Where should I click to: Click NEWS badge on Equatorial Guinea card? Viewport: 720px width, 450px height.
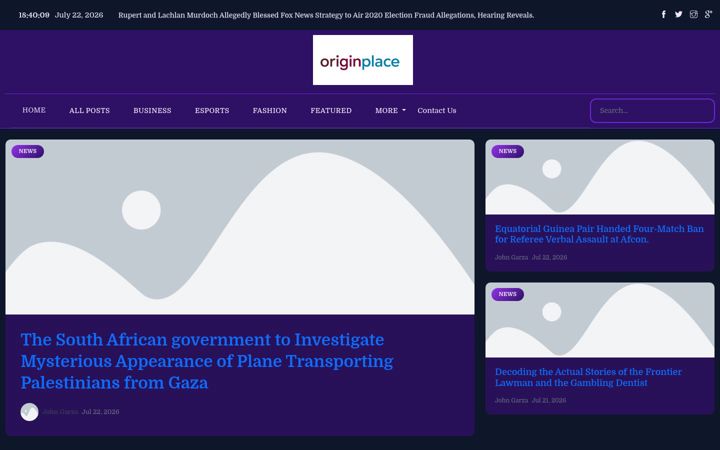[507, 151]
